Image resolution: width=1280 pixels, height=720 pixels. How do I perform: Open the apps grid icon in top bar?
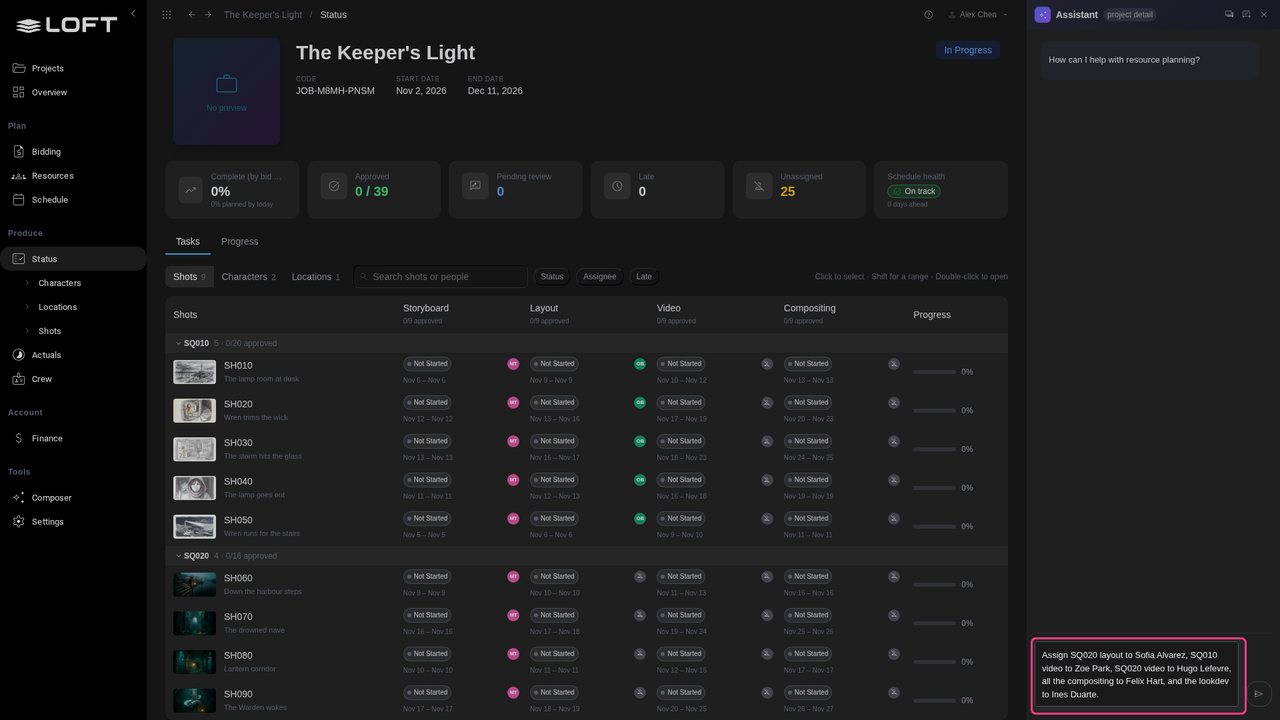coord(166,15)
